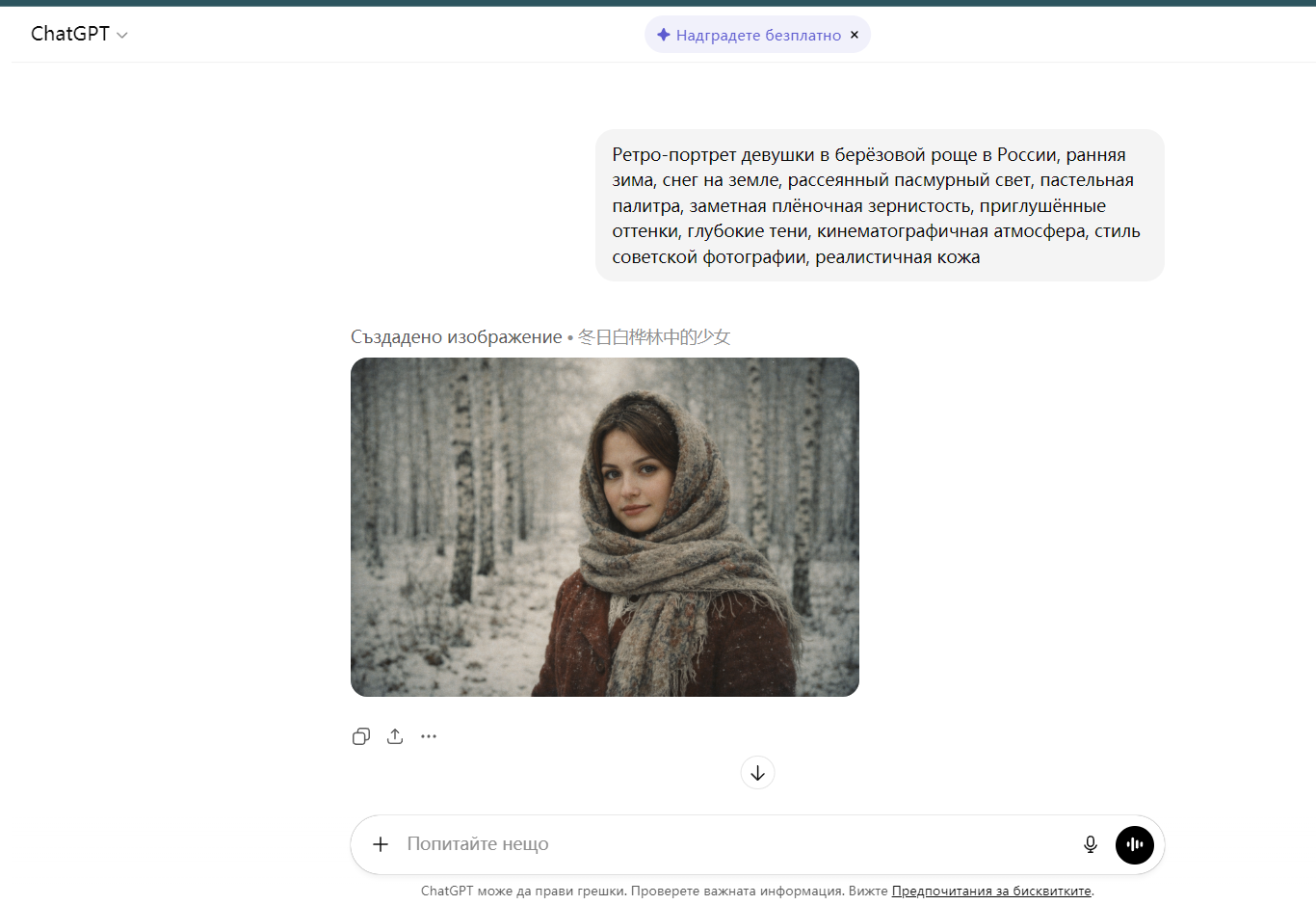The height and width of the screenshot is (905, 1316).
Task: Start voice mode with black waveform button
Action: tap(1134, 844)
